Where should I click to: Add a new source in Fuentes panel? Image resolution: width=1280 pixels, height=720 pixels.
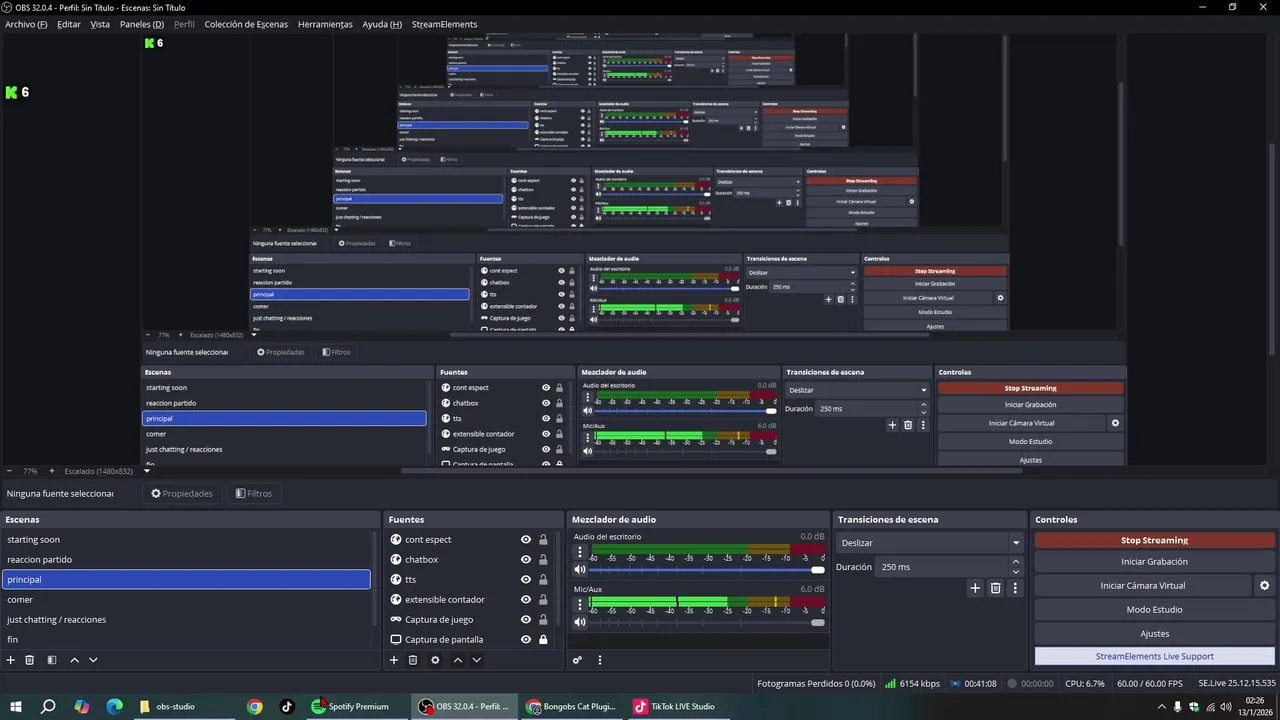394,660
